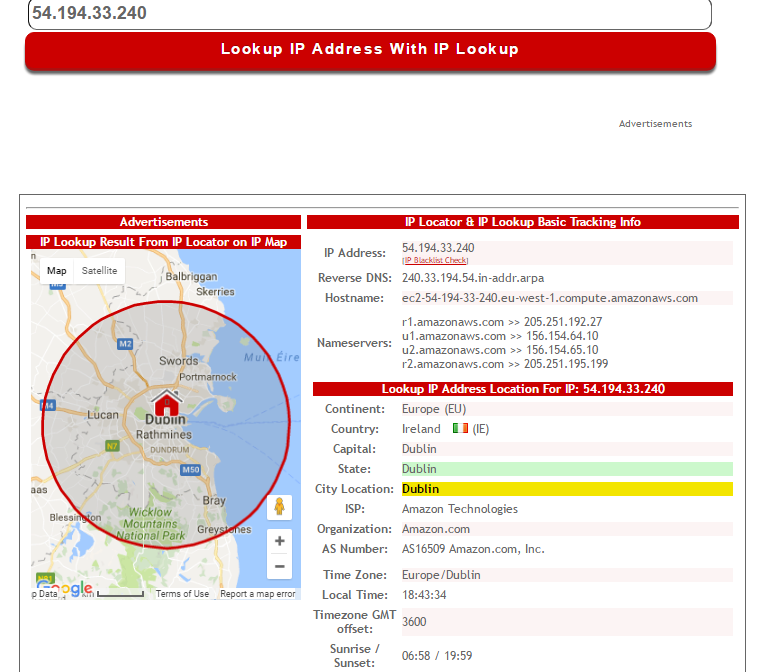Viewport: 784px width, 672px height.
Task: Click the Wicklow Mountains National Park label
Action: click(150, 524)
